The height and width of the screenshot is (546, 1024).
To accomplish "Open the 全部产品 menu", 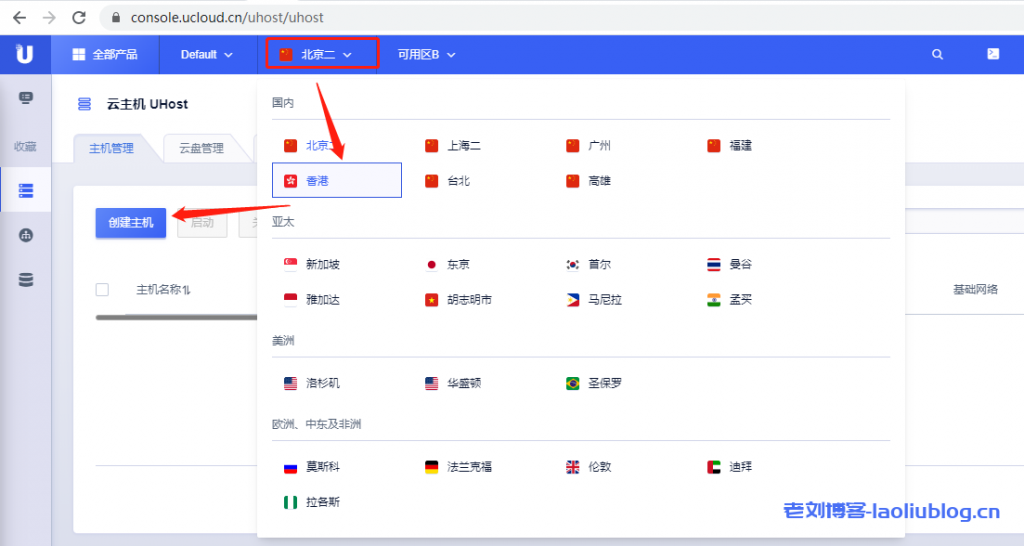I will coord(105,55).
